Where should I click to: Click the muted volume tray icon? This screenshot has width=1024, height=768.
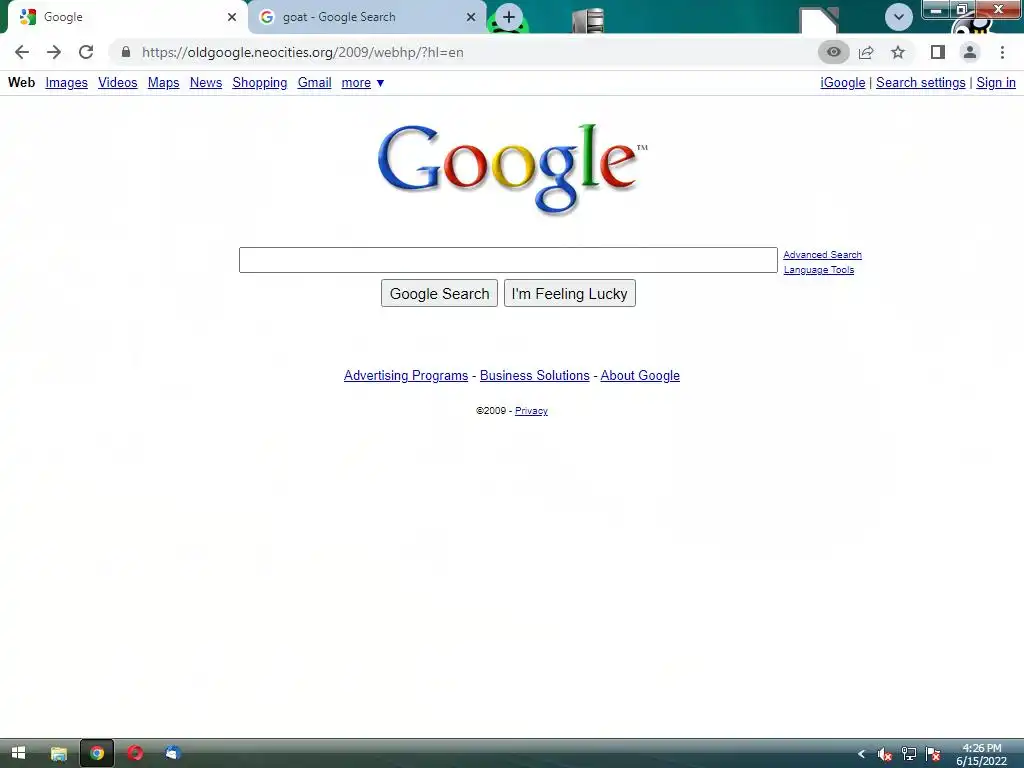(884, 754)
